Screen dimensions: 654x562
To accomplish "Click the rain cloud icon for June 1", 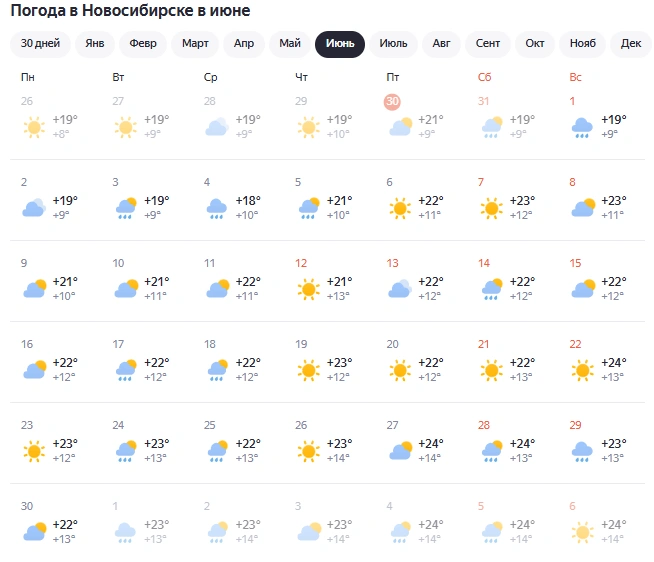I will pyautogui.click(x=582, y=127).
